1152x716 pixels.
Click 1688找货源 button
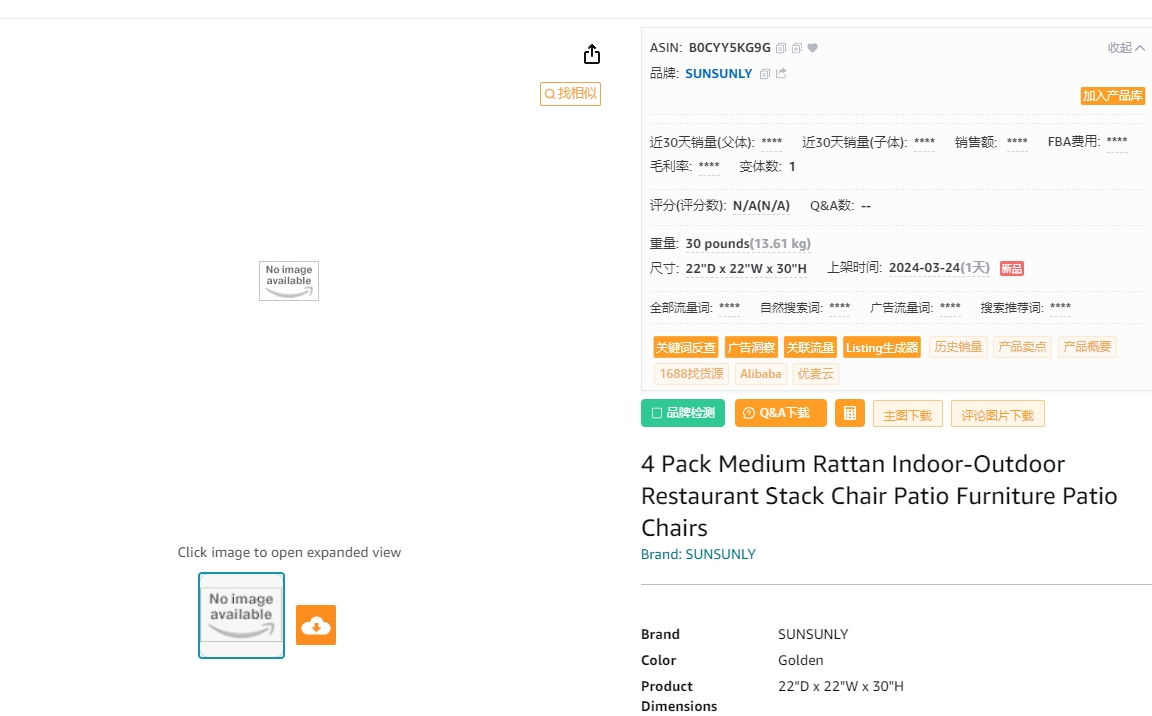tap(691, 374)
